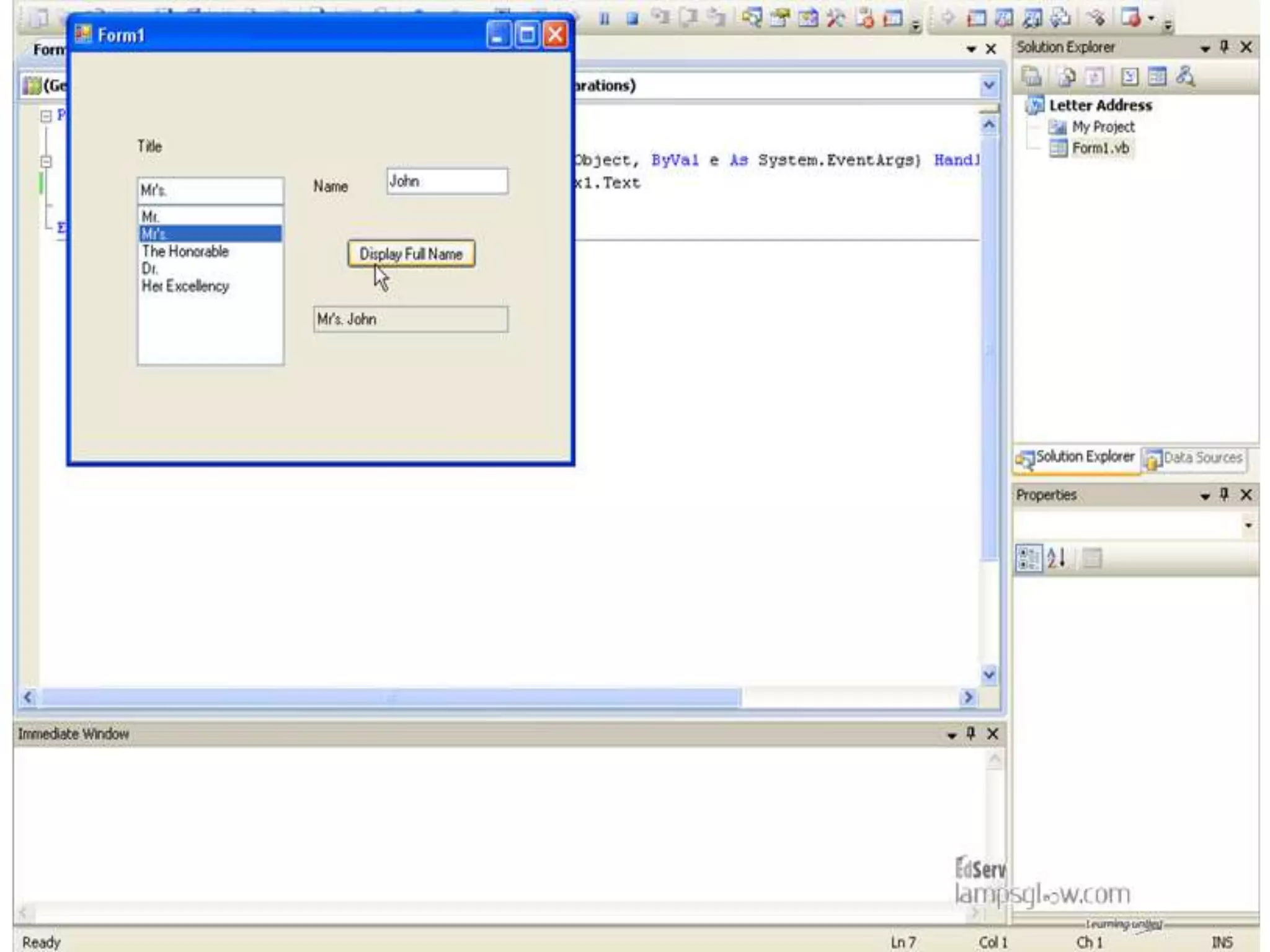Select My Project in Solution Explorer
The height and width of the screenshot is (952, 1270).
pyautogui.click(x=1103, y=126)
